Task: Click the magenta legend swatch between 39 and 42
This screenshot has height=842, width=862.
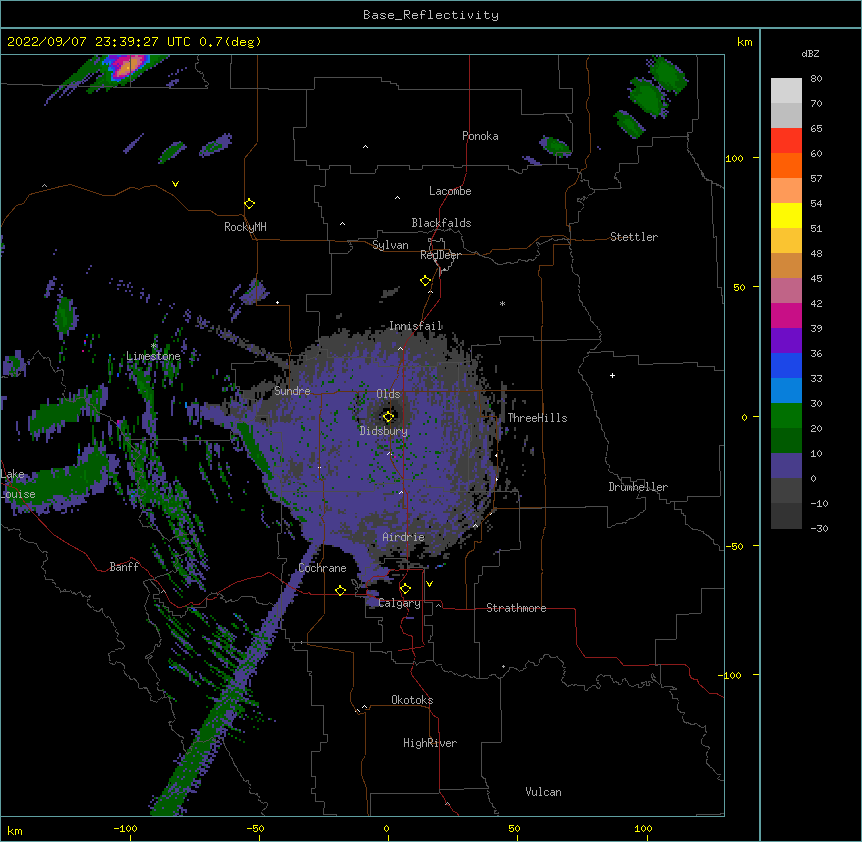Action: [x=786, y=315]
